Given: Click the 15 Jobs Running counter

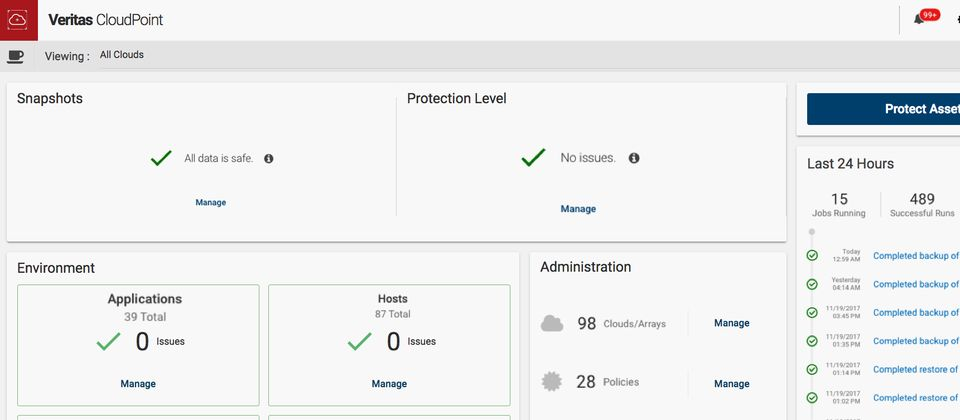Looking at the screenshot, I should click(839, 205).
